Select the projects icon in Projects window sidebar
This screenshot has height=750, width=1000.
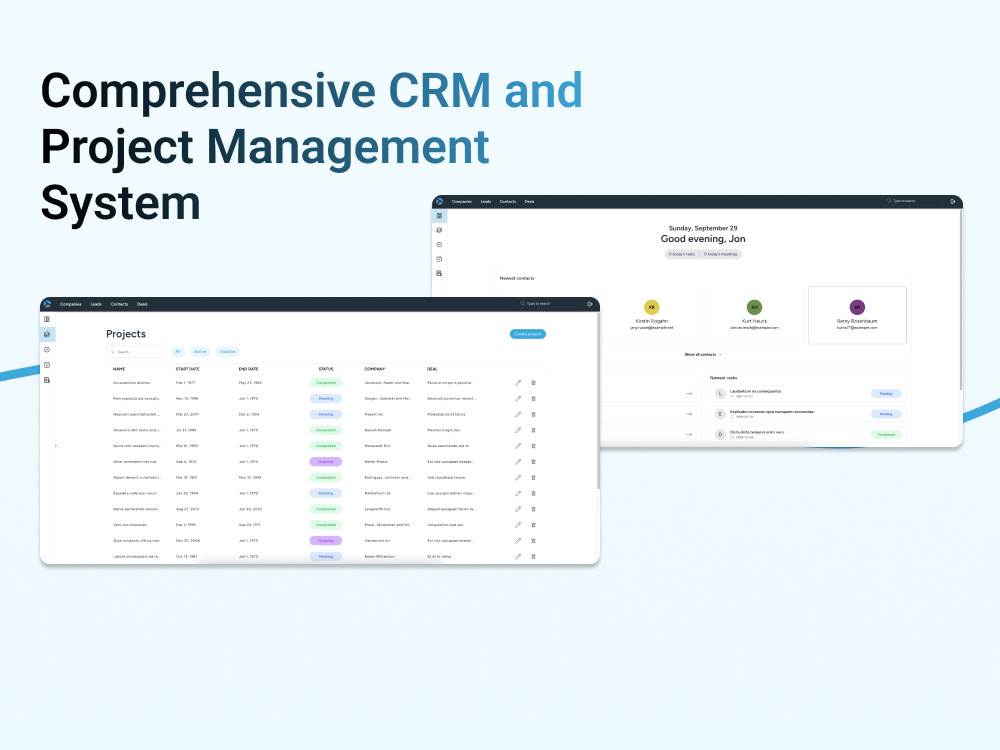(47, 334)
